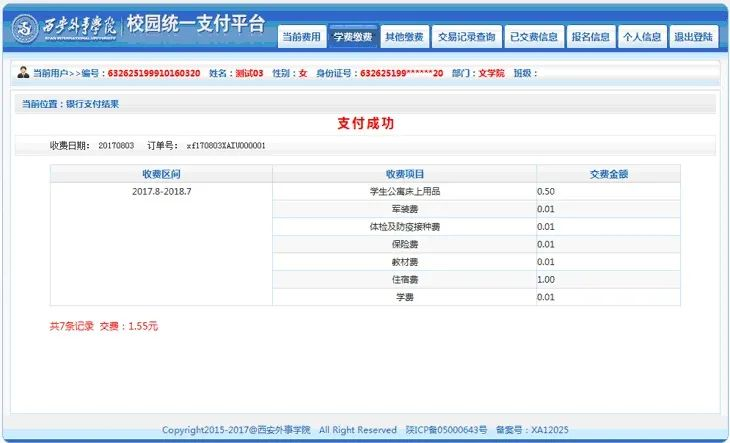View the 已交费信息 tab
The image size is (730, 443).
coord(533,37)
